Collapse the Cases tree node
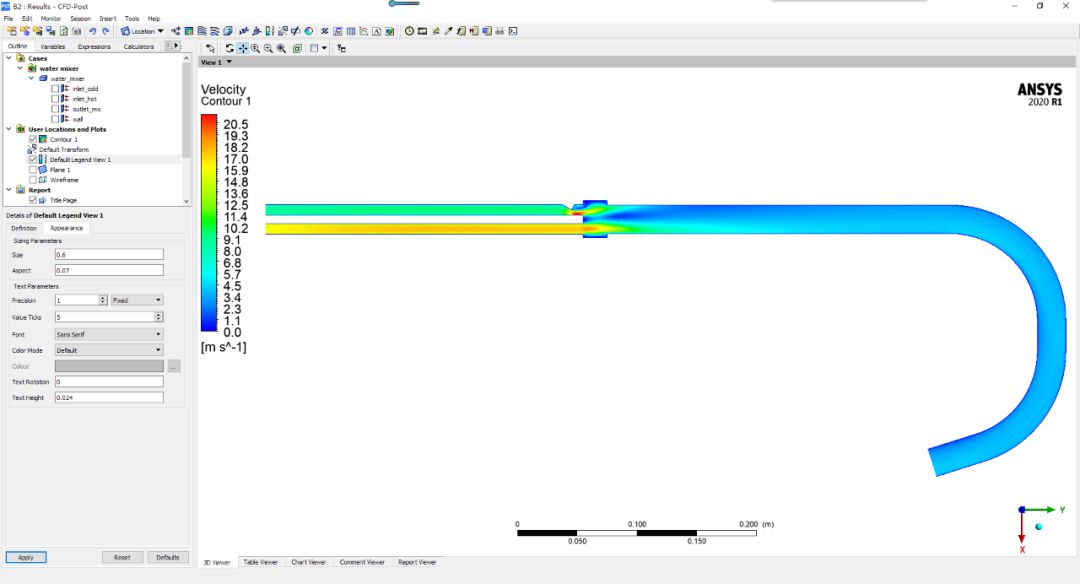 [x=9, y=59]
